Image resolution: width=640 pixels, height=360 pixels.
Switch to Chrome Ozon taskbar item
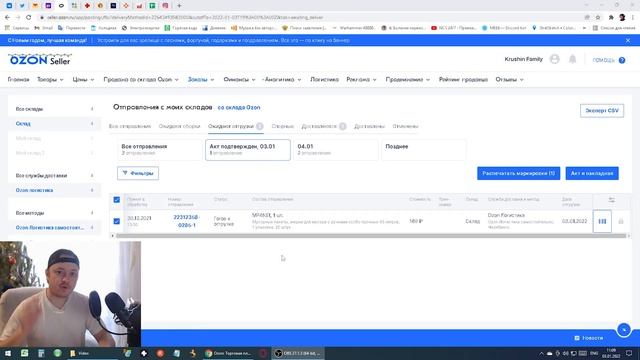pyautogui.click(x=229, y=353)
